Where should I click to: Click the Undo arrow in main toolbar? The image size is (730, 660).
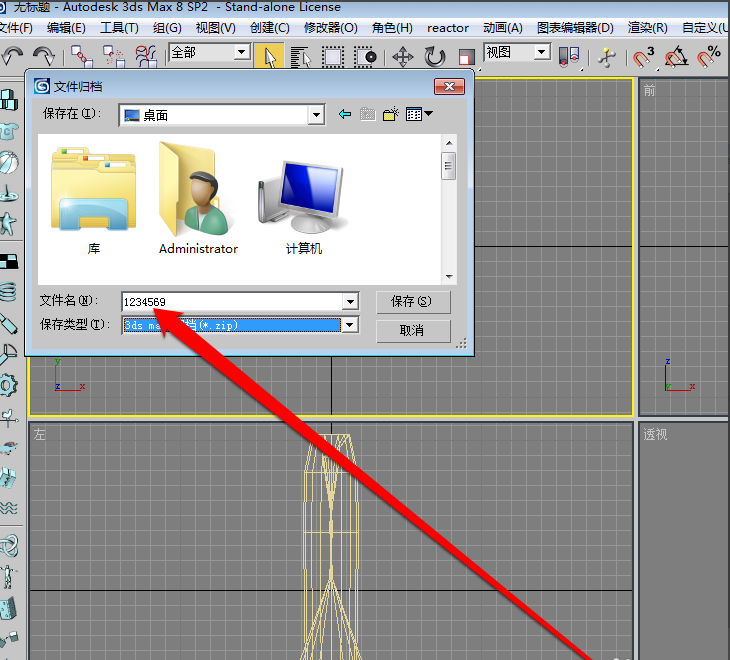[12, 56]
